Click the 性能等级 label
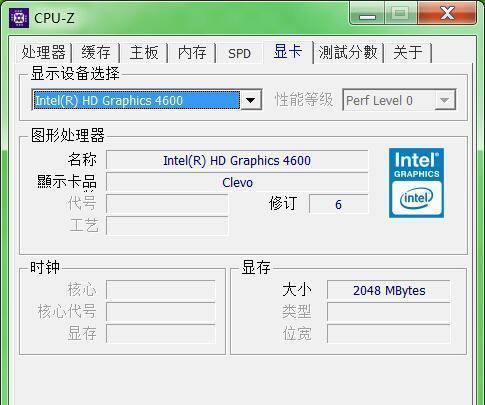Viewport: 485px width, 405px height. [x=304, y=100]
